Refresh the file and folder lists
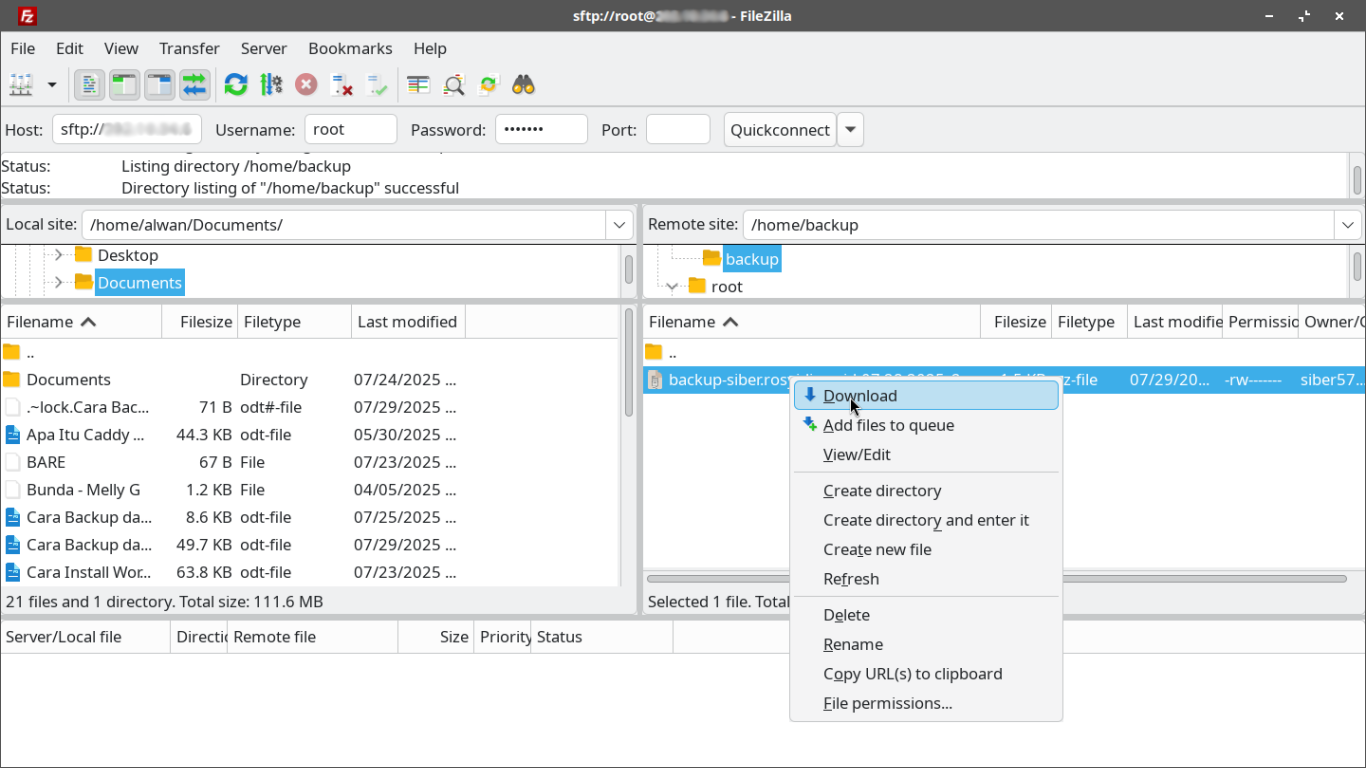 click(236, 85)
